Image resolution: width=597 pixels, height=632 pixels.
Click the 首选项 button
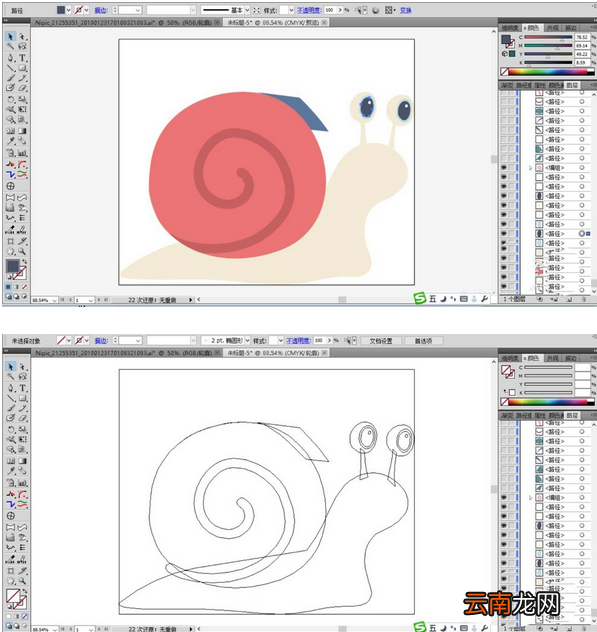pos(423,341)
